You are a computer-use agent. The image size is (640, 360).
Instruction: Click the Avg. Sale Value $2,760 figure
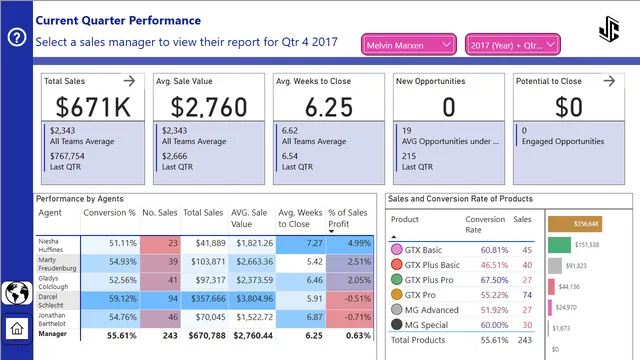click(209, 107)
